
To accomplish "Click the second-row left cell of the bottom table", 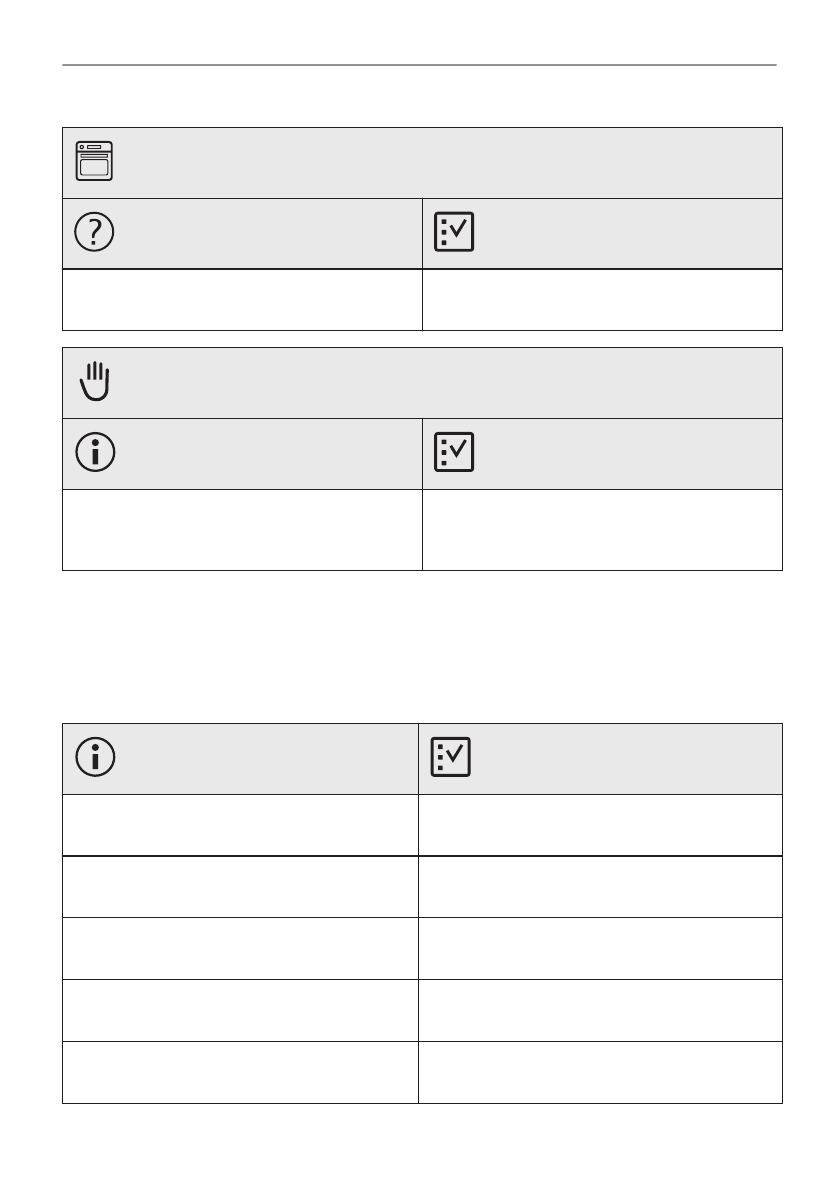I will click(x=240, y=886).
